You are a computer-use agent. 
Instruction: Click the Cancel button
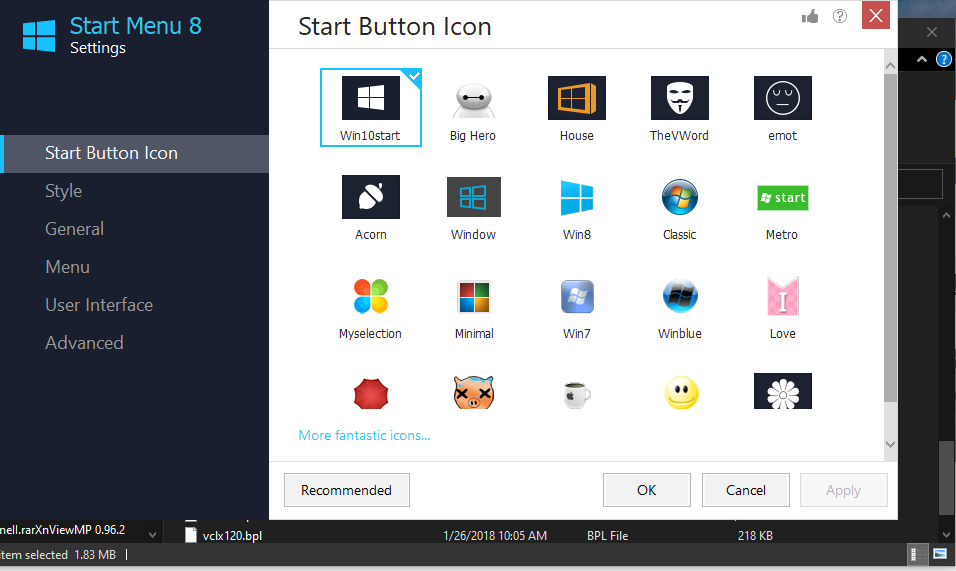coord(746,490)
